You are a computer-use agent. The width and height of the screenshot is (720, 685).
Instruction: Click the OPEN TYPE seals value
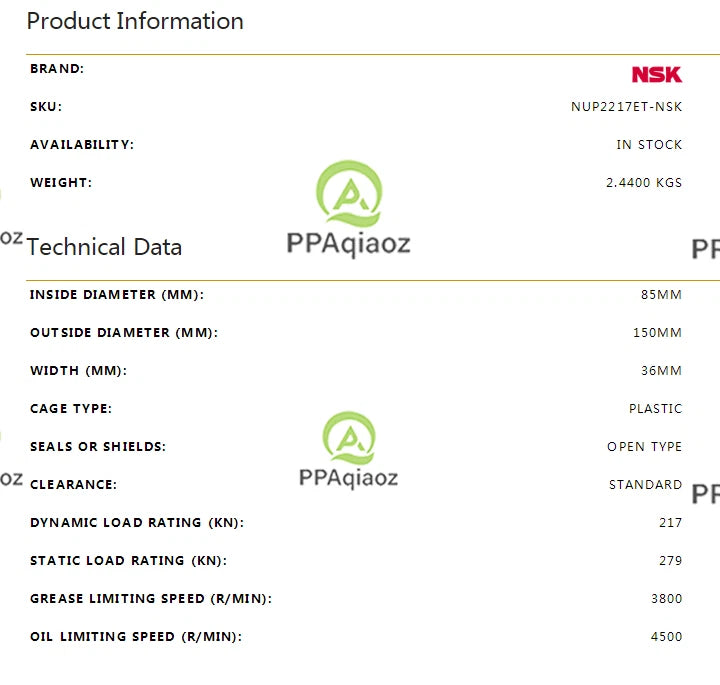pos(644,447)
